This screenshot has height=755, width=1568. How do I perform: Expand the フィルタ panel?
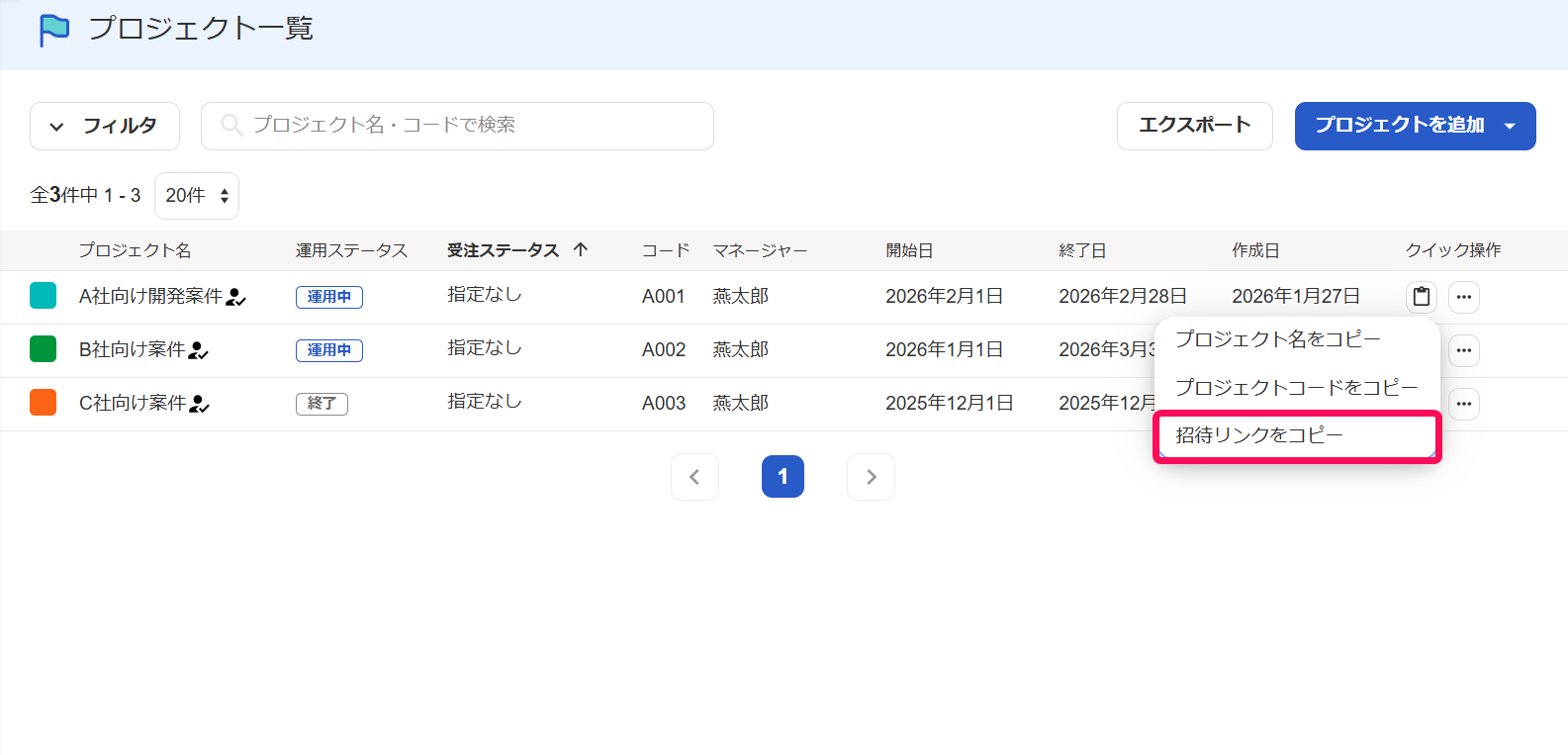105,126
